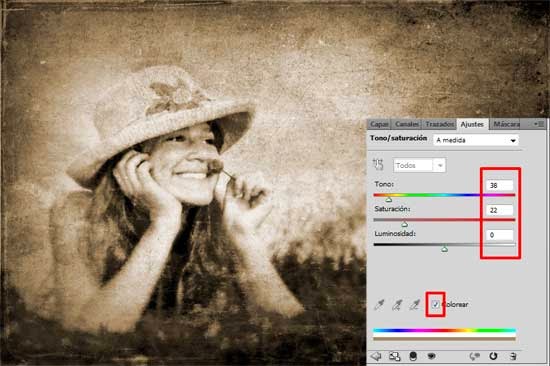Click the Saturación value field showing 22
Image resolution: width=550 pixels, height=366 pixels.
(x=499, y=210)
